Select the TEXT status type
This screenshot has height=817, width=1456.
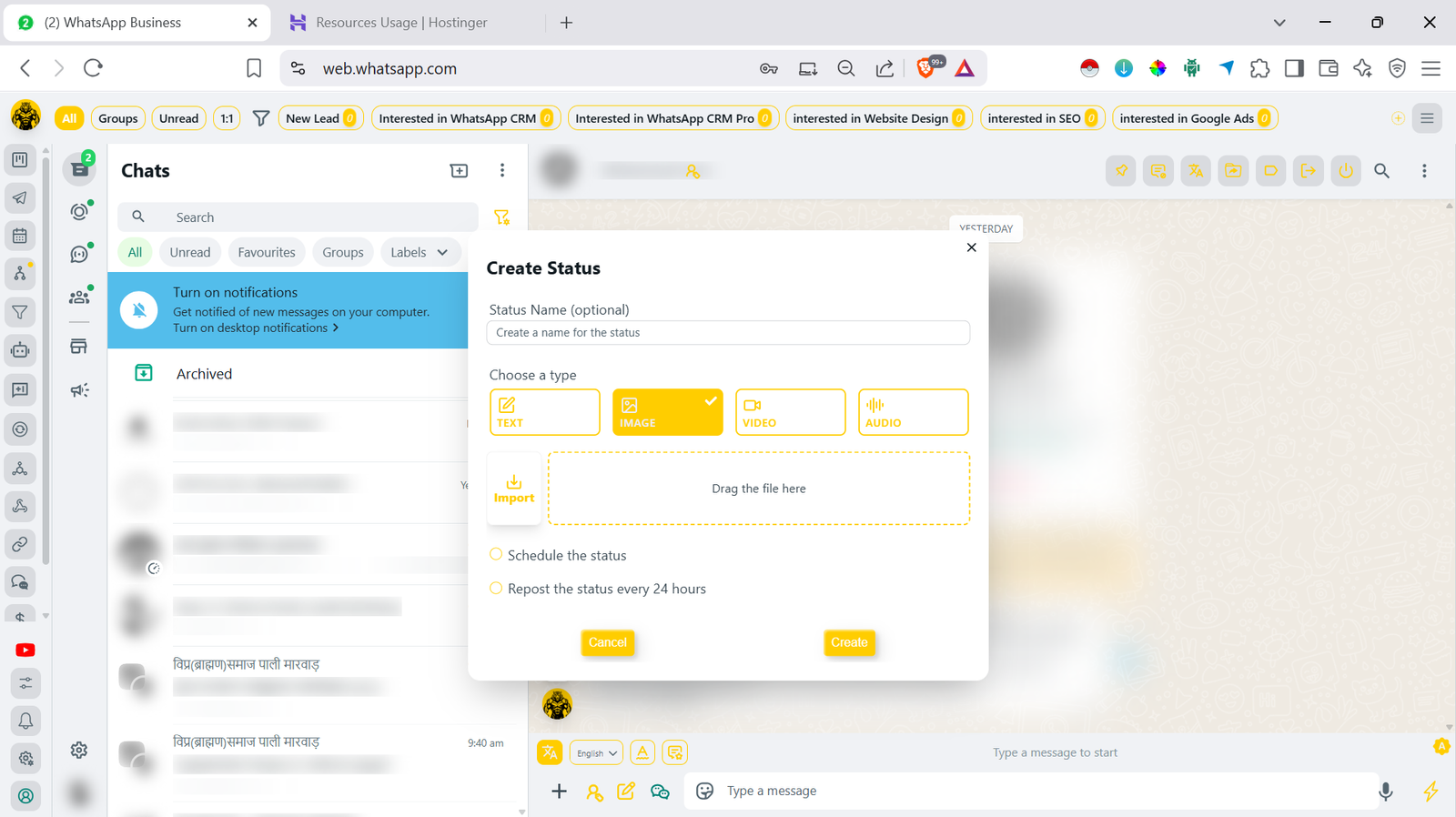[x=544, y=412]
